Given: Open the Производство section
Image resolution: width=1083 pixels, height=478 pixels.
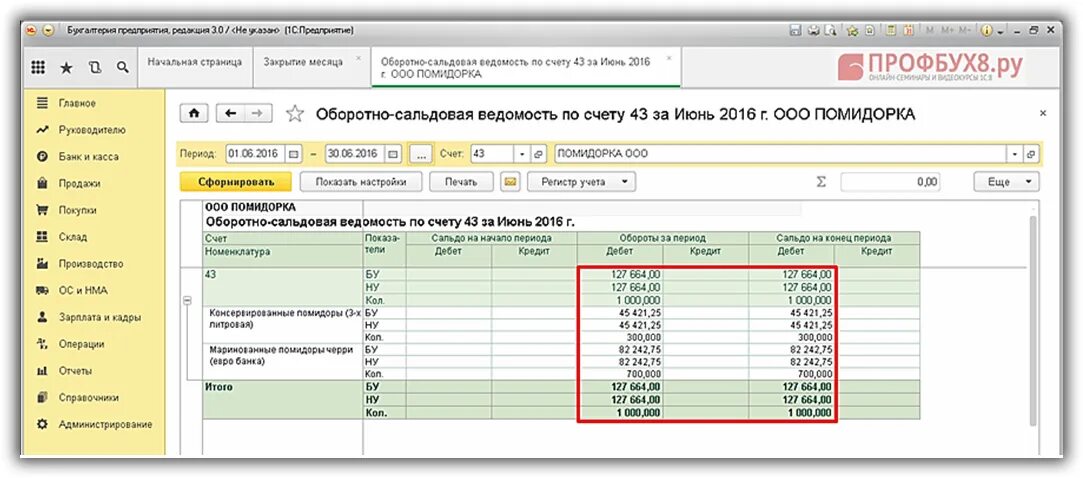Looking at the screenshot, I should coord(93,264).
